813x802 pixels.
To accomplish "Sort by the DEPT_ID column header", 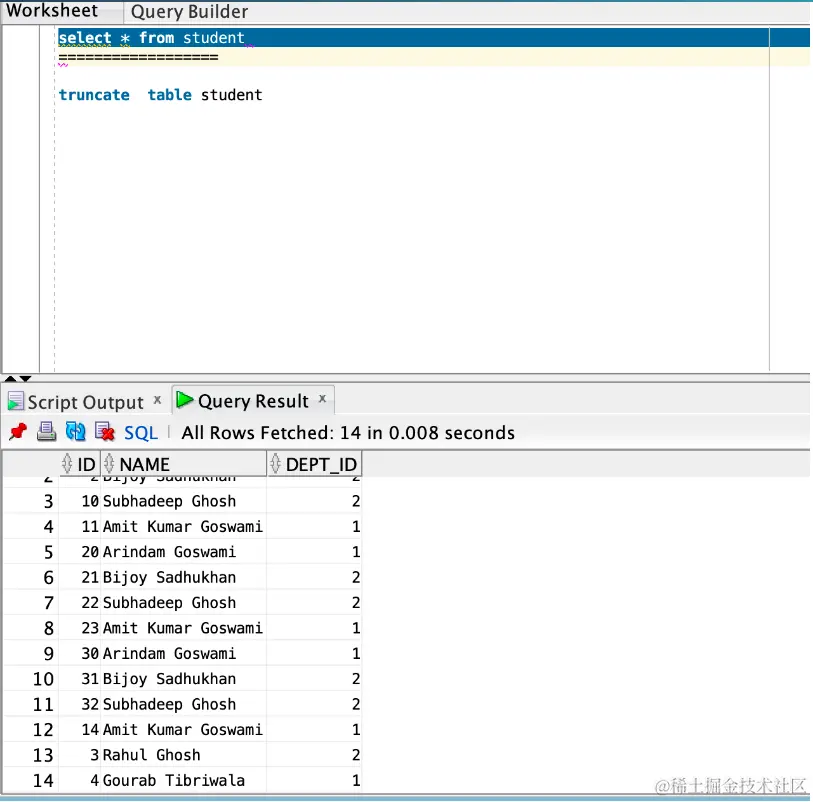I will 314,464.
